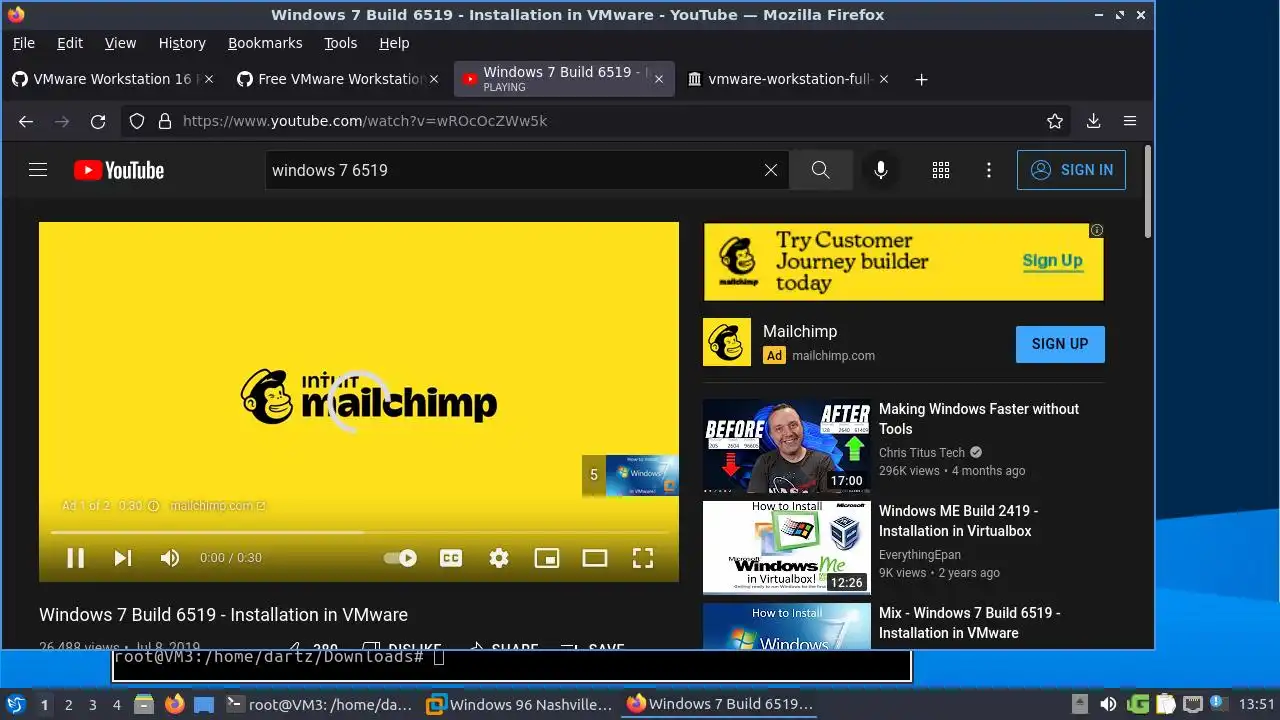1280x720 pixels.
Task: Click the video progress bar
Action: (x=359, y=532)
